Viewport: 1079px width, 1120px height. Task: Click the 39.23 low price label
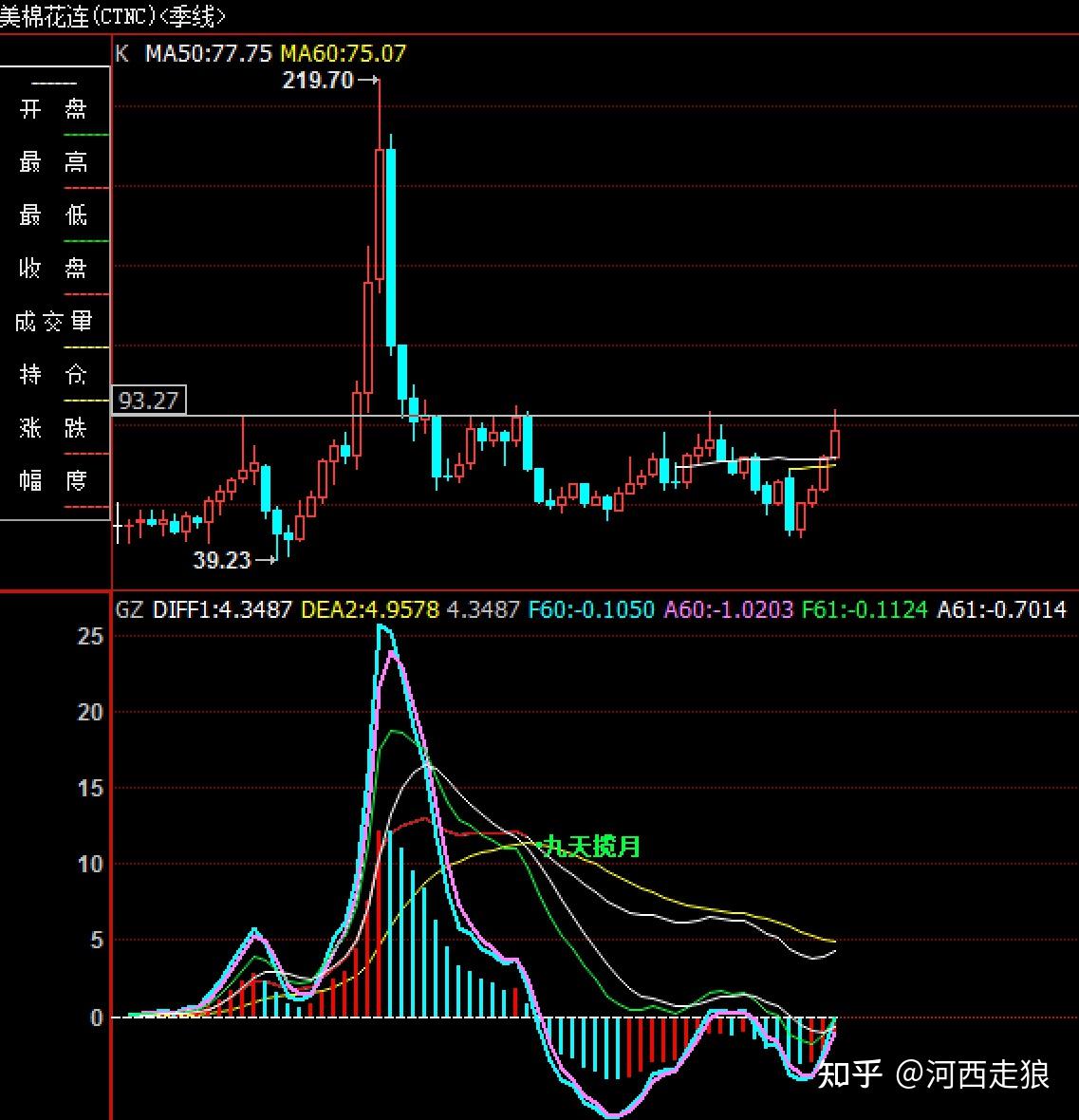pyautogui.click(x=222, y=560)
